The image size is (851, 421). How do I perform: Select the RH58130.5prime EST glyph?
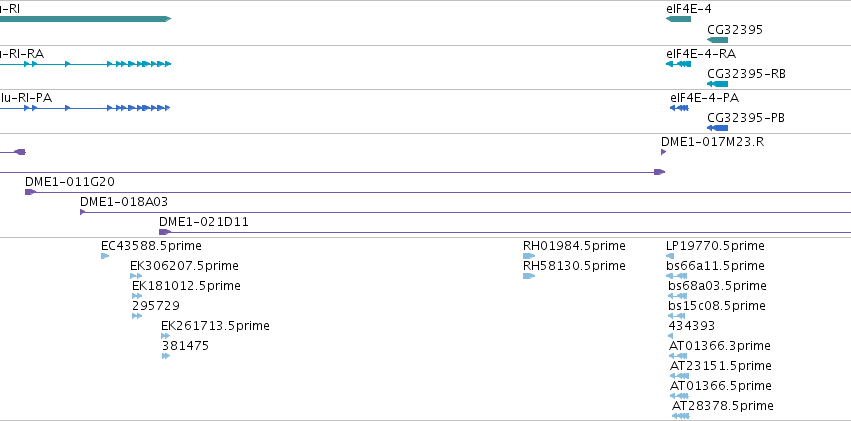tap(529, 276)
